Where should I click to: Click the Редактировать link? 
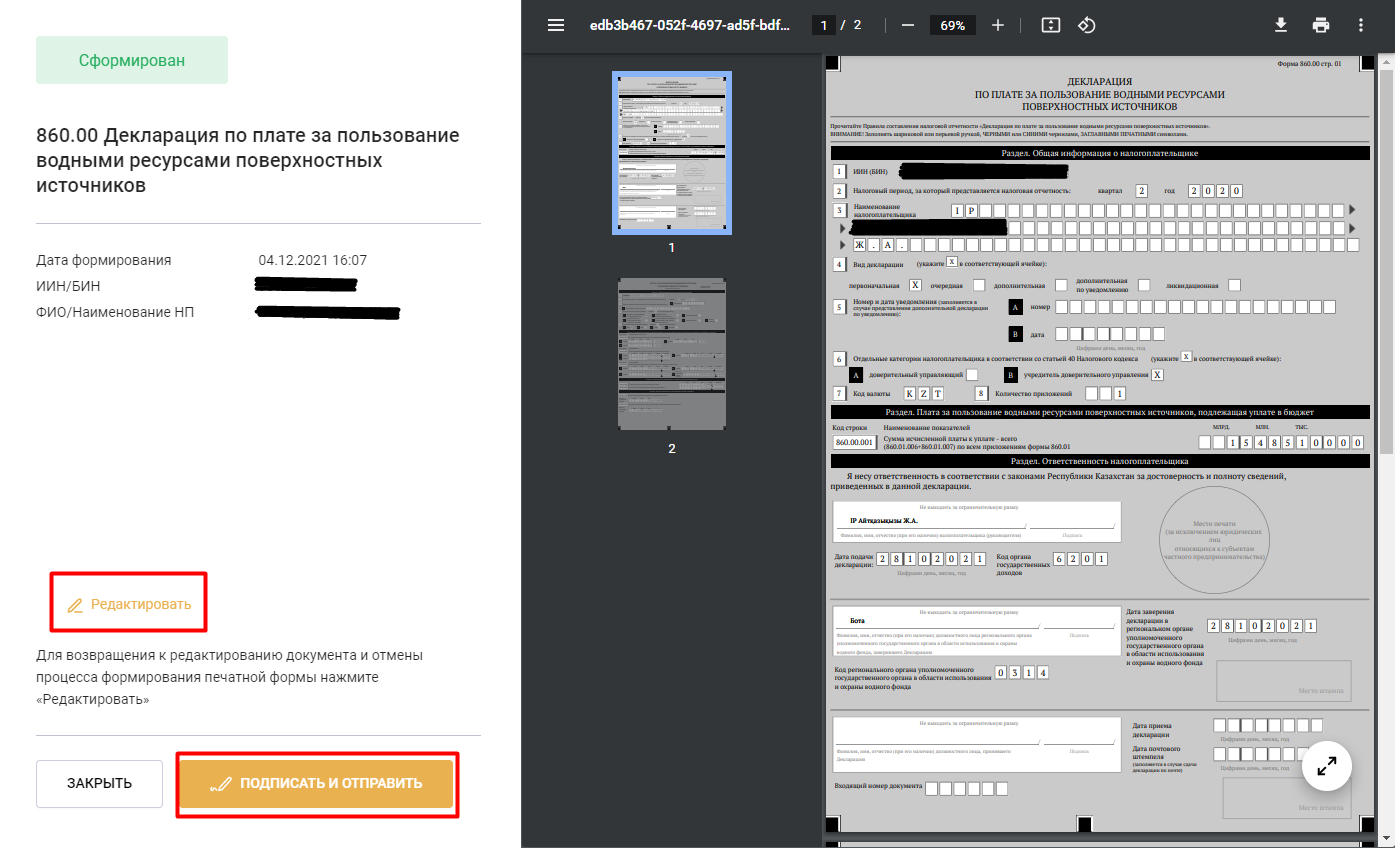[x=129, y=604]
